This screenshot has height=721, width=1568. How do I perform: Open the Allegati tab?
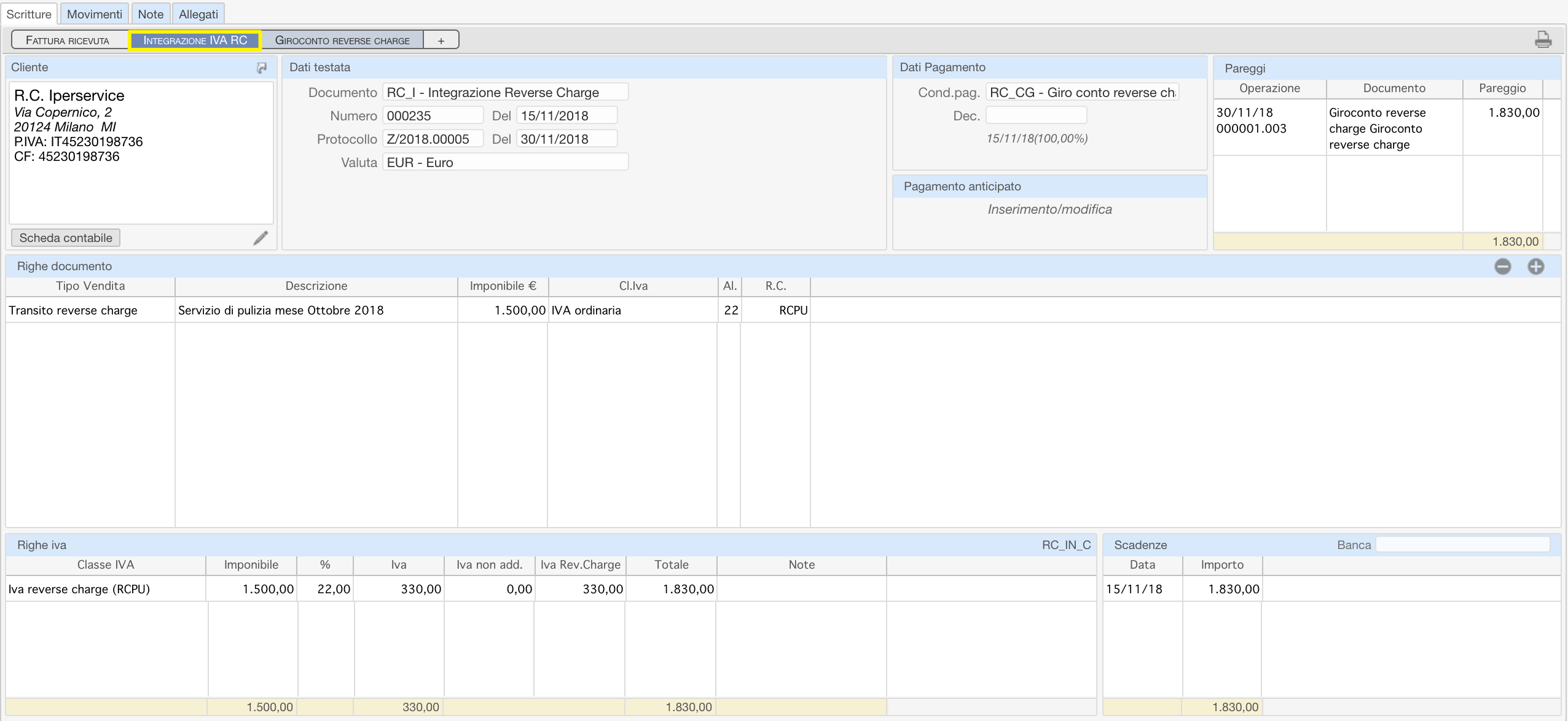(x=198, y=14)
